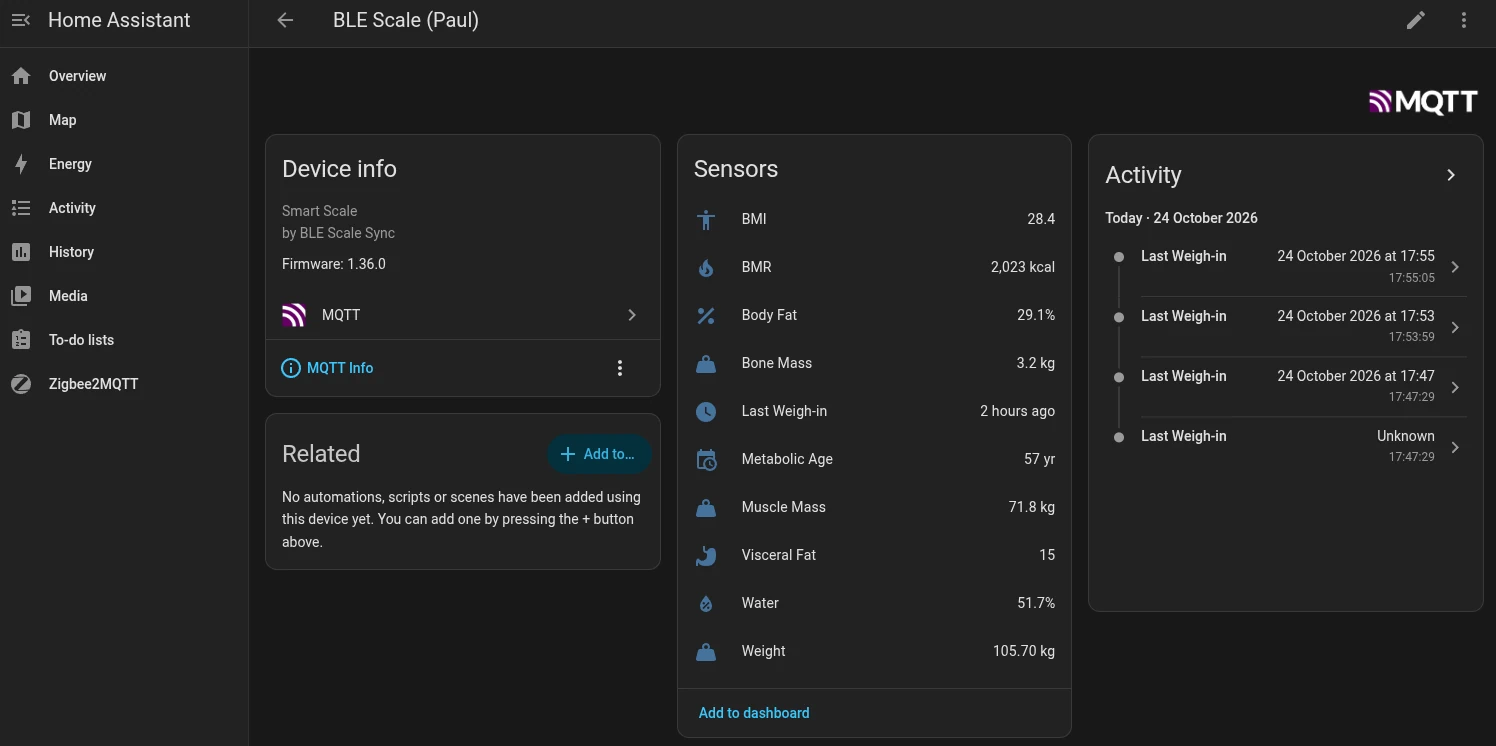Click the Add to… button
Screen dimensions: 1496x746
pos(599,454)
